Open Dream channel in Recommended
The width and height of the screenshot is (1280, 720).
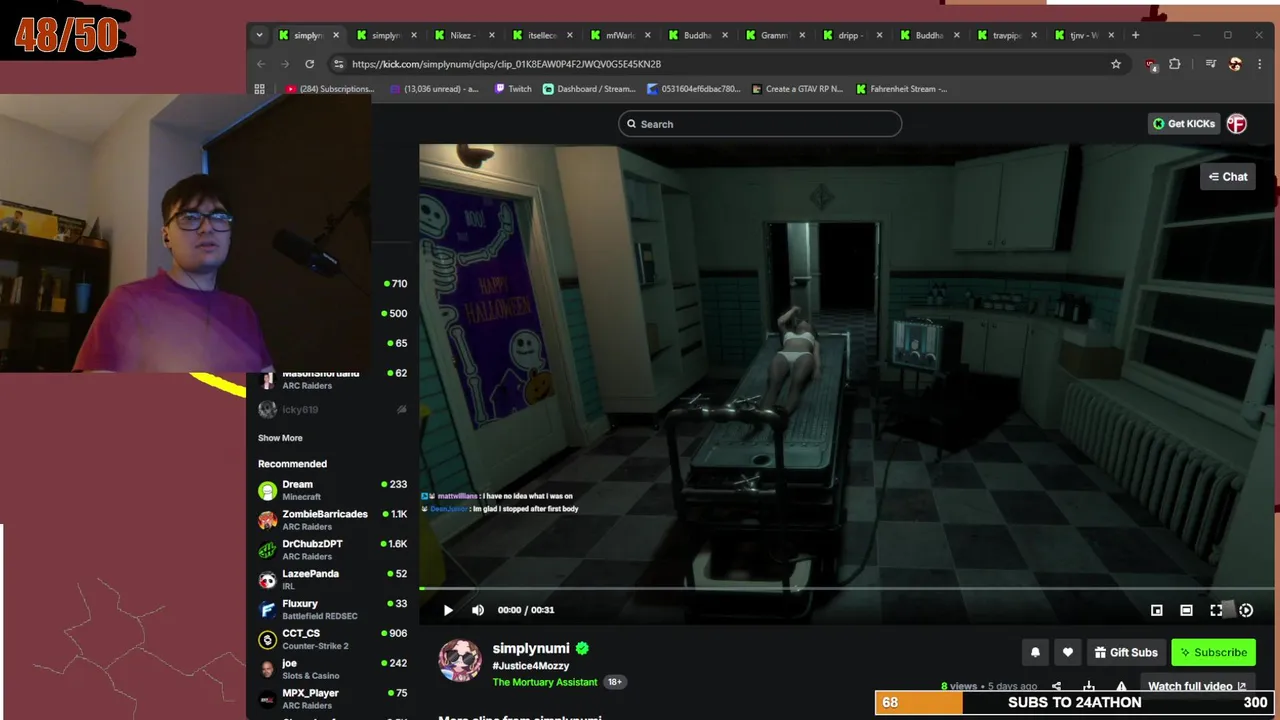[x=332, y=490]
